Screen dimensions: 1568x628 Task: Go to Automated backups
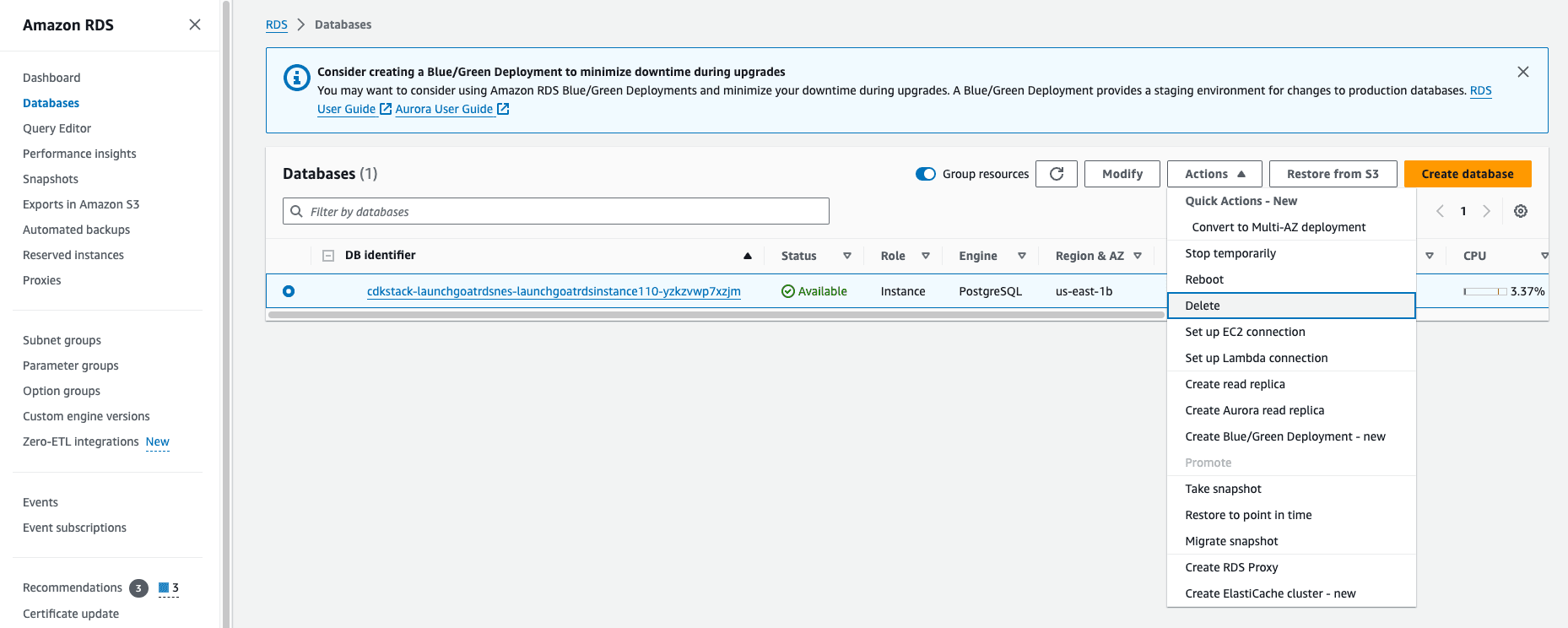click(x=76, y=230)
